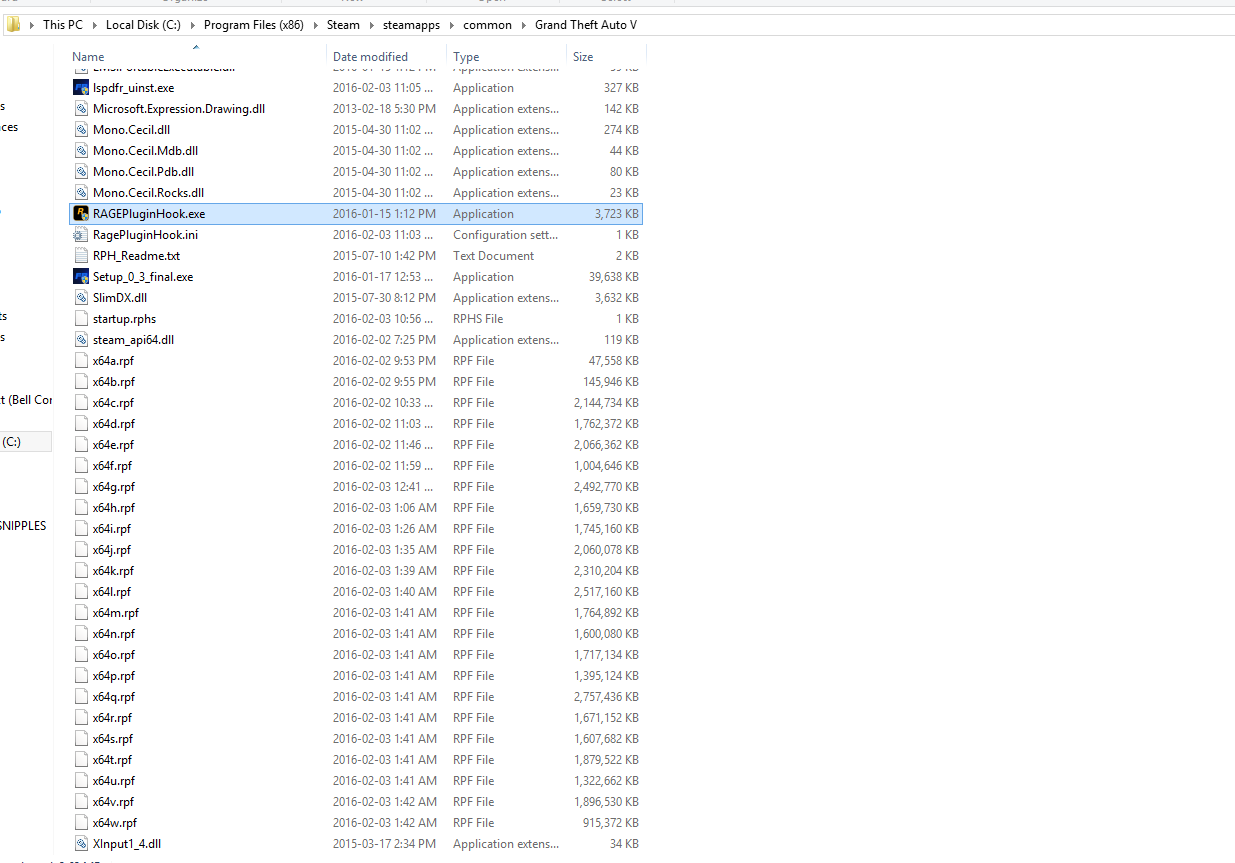Click the Setup_0_3_final.exe installer icon

tap(82, 277)
